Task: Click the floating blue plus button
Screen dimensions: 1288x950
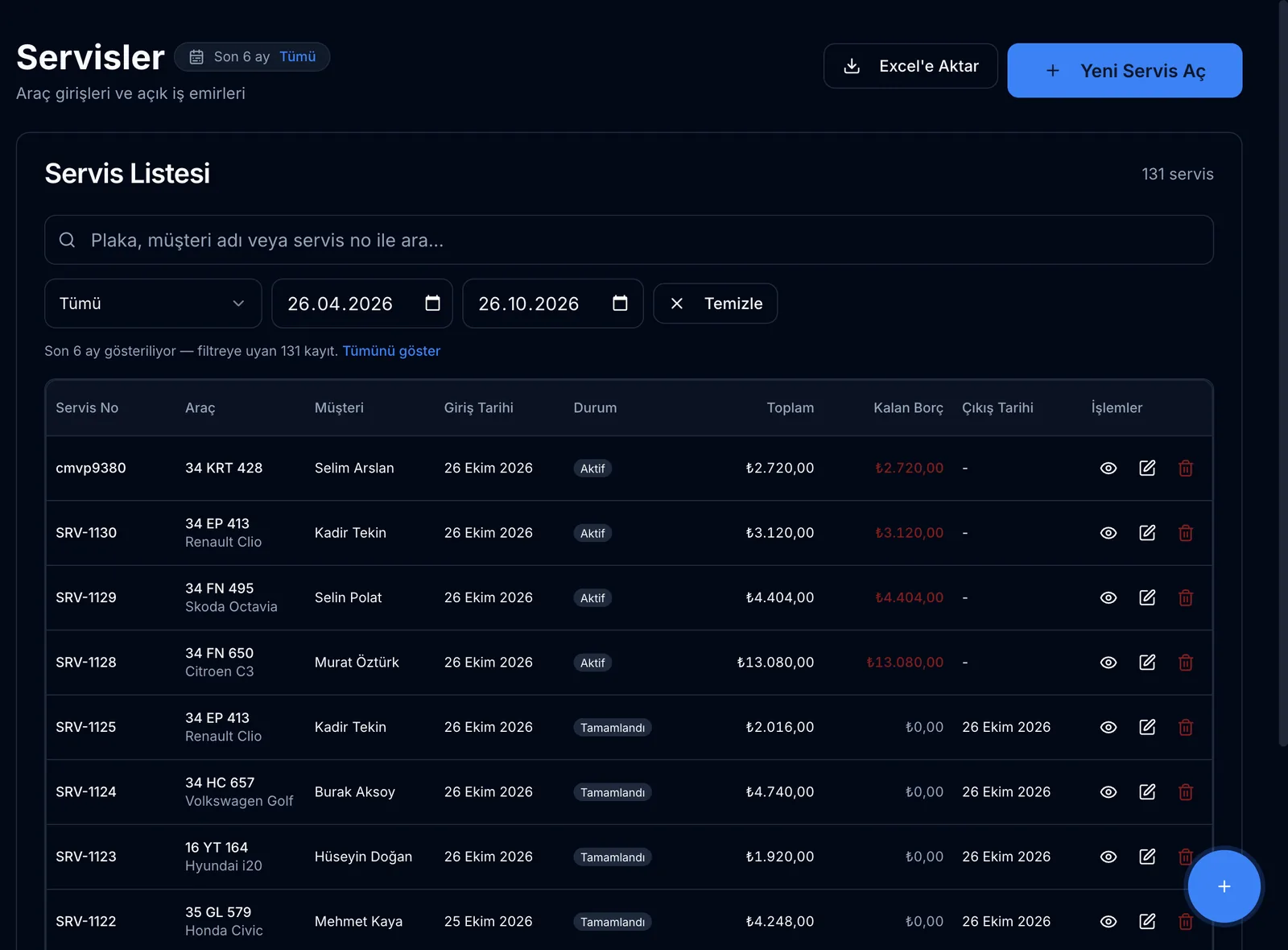Action: 1224,886
